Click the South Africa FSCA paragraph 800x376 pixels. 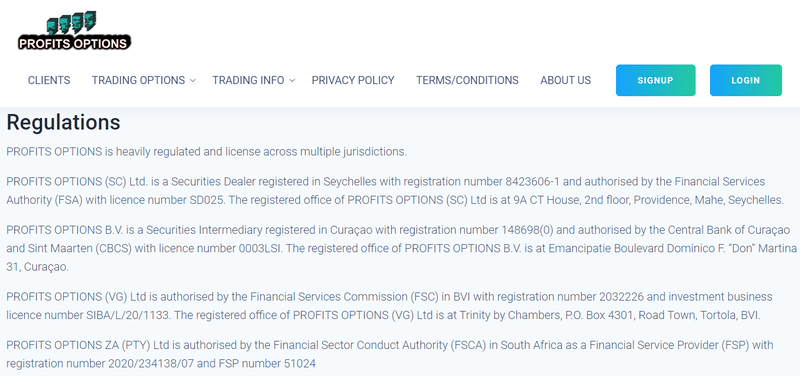(x=390, y=355)
